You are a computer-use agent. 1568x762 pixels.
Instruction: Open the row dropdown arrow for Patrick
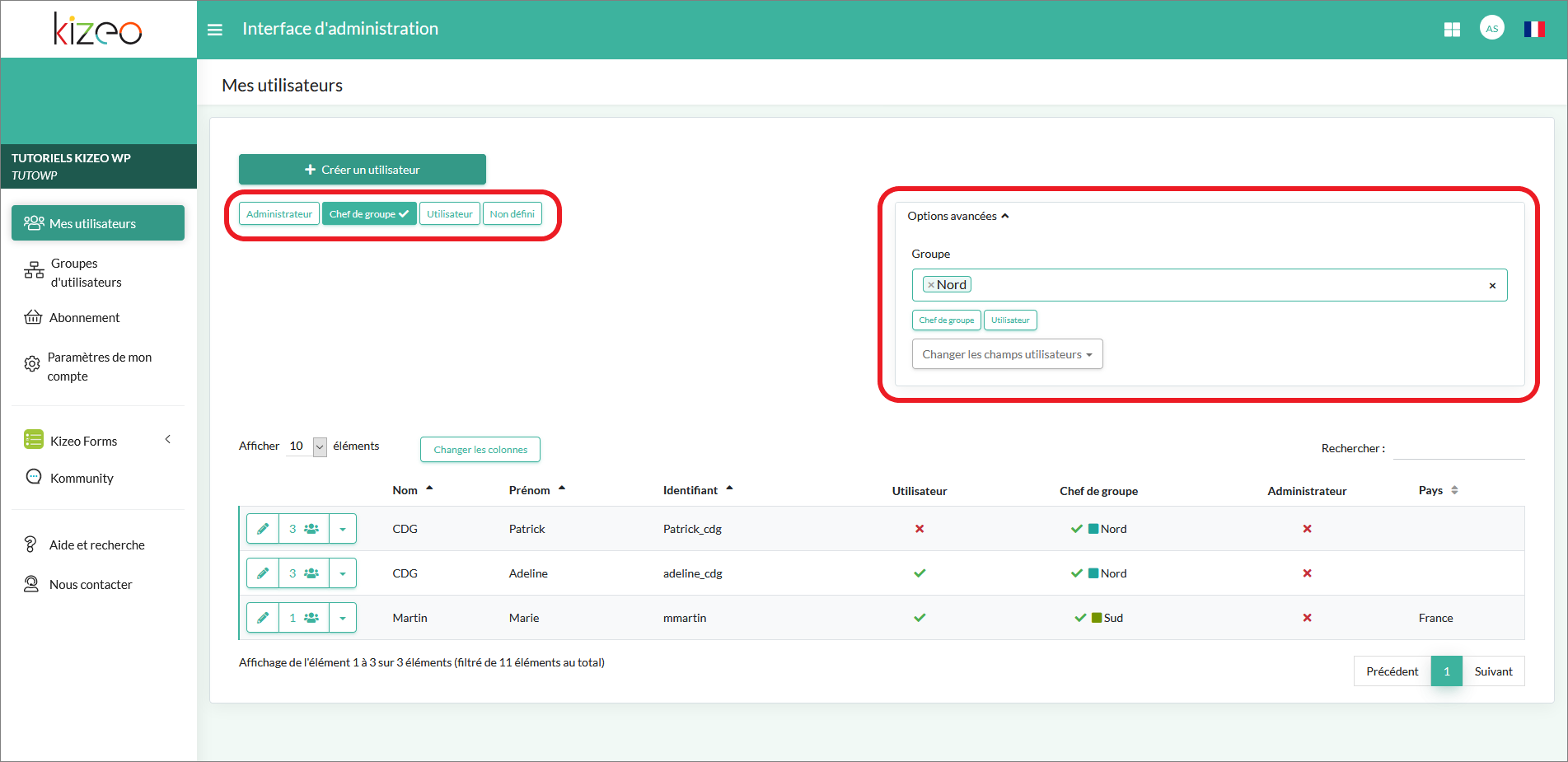click(343, 529)
